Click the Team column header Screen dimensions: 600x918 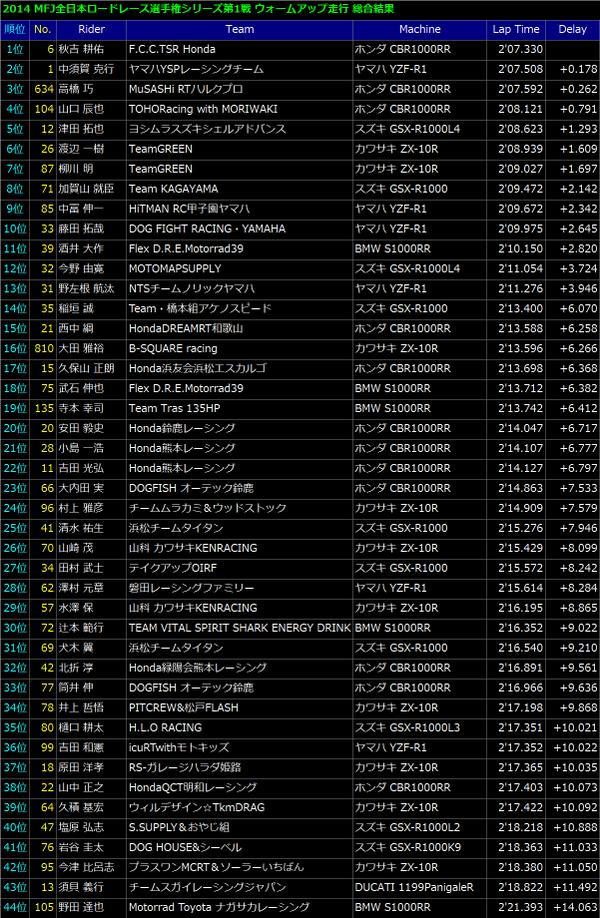(x=239, y=29)
